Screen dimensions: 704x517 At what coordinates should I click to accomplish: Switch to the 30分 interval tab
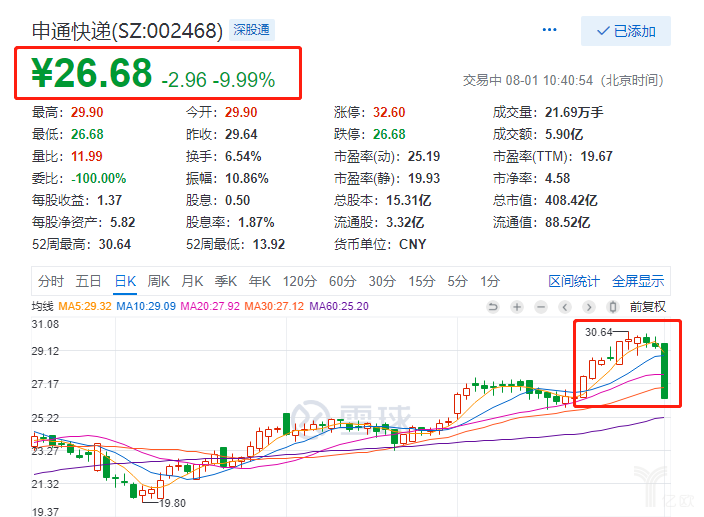pyautogui.click(x=382, y=281)
